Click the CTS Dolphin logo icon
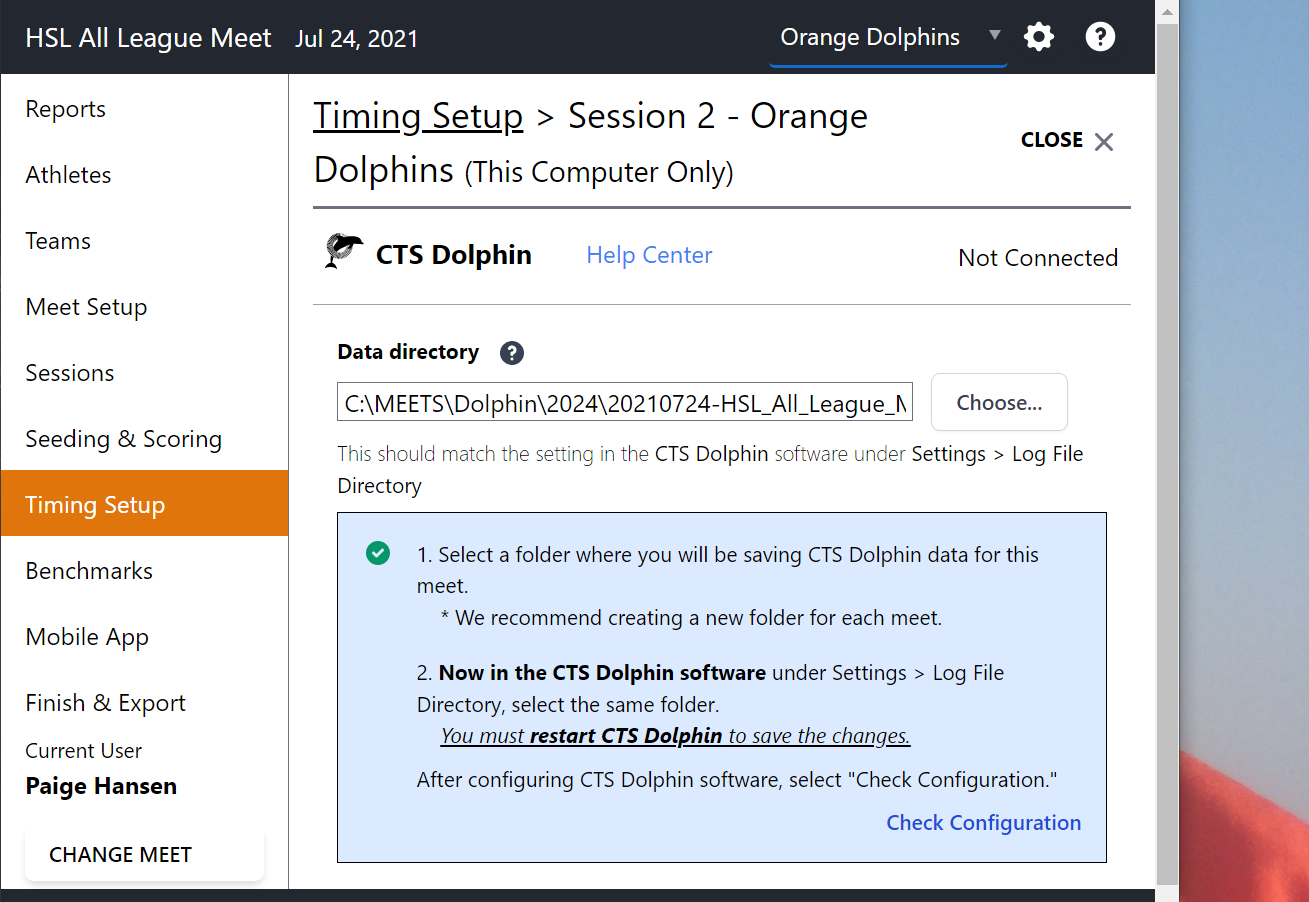Screen dimensions: 1309x902 [345, 252]
